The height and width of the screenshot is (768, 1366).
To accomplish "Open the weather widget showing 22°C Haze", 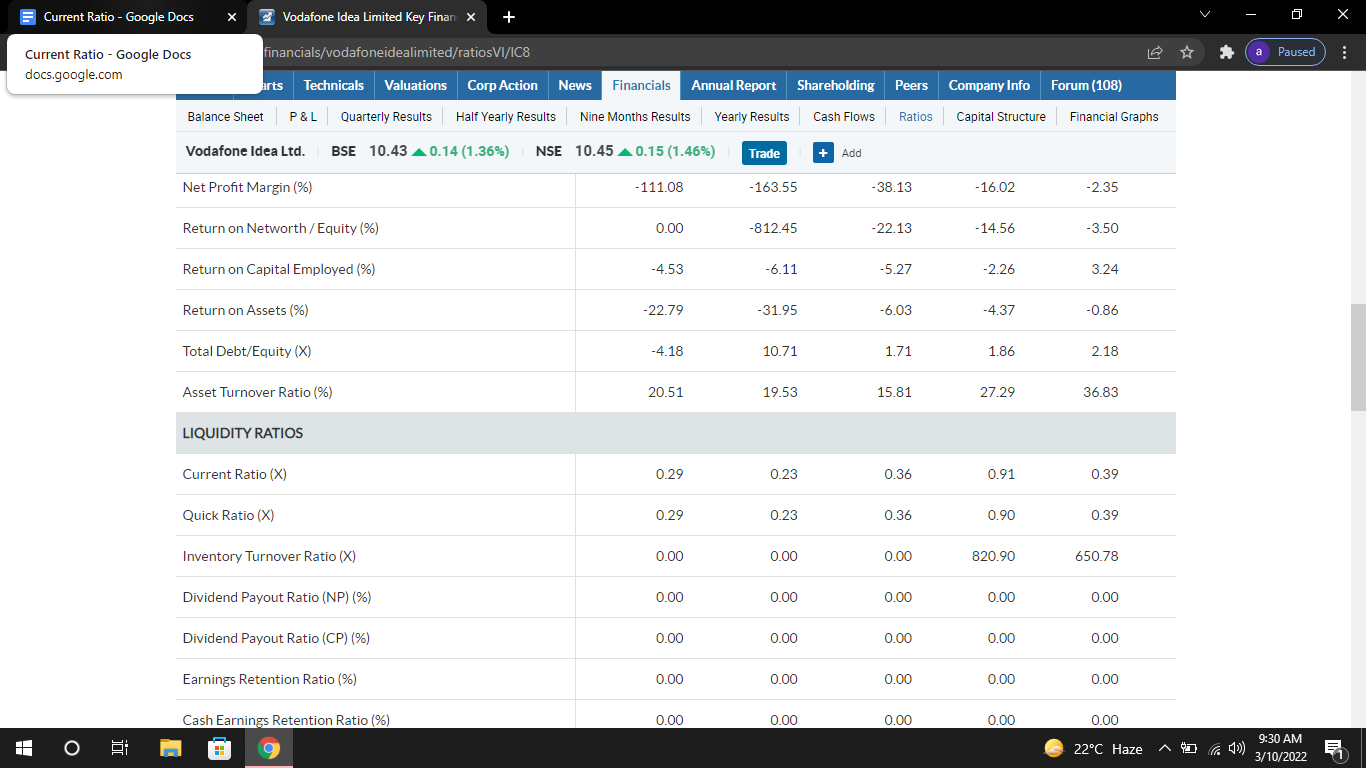I will tap(1093, 749).
